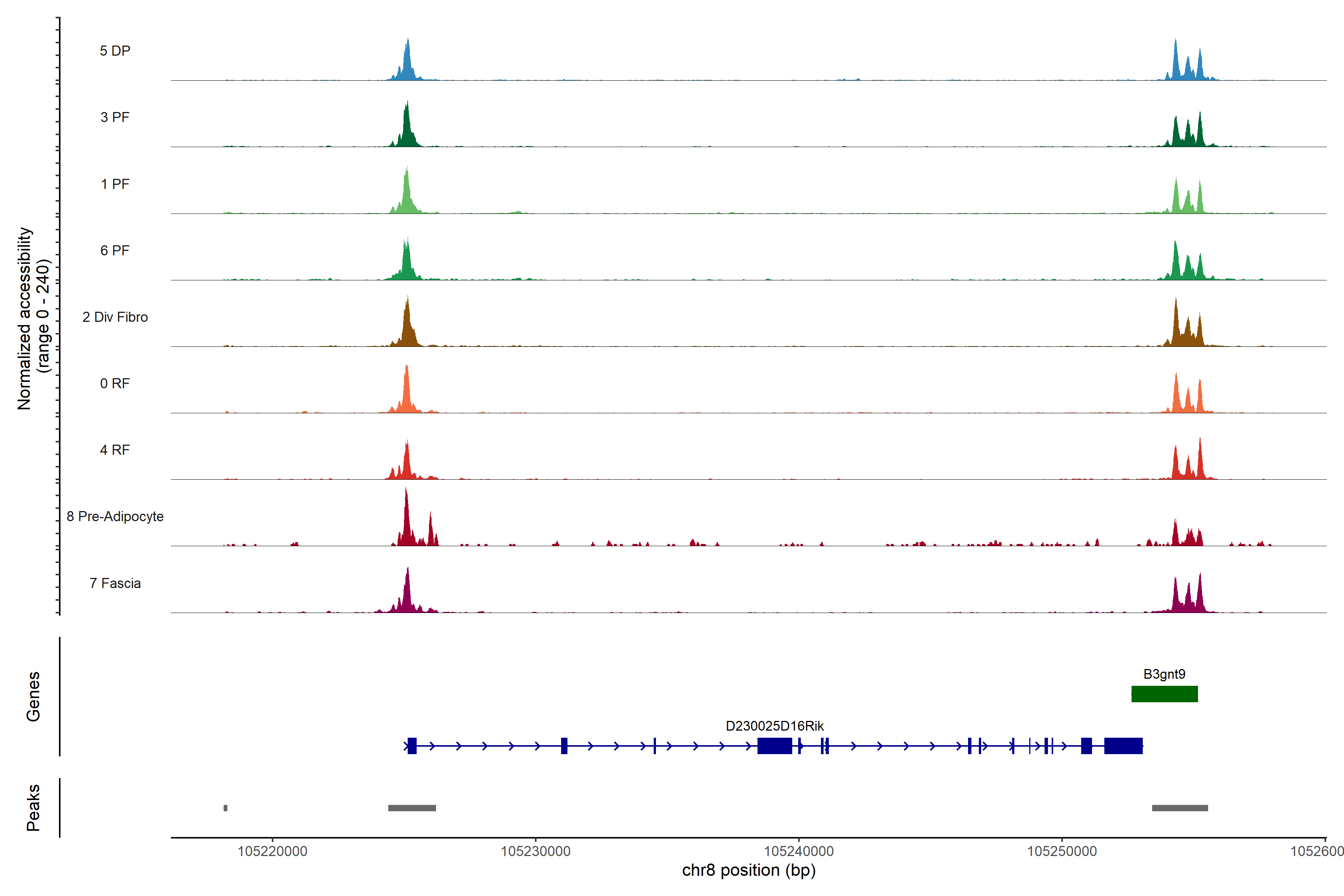Click the green B3gnt9 gene block
The width and height of the screenshot is (1344, 896).
pyautogui.click(x=1164, y=694)
